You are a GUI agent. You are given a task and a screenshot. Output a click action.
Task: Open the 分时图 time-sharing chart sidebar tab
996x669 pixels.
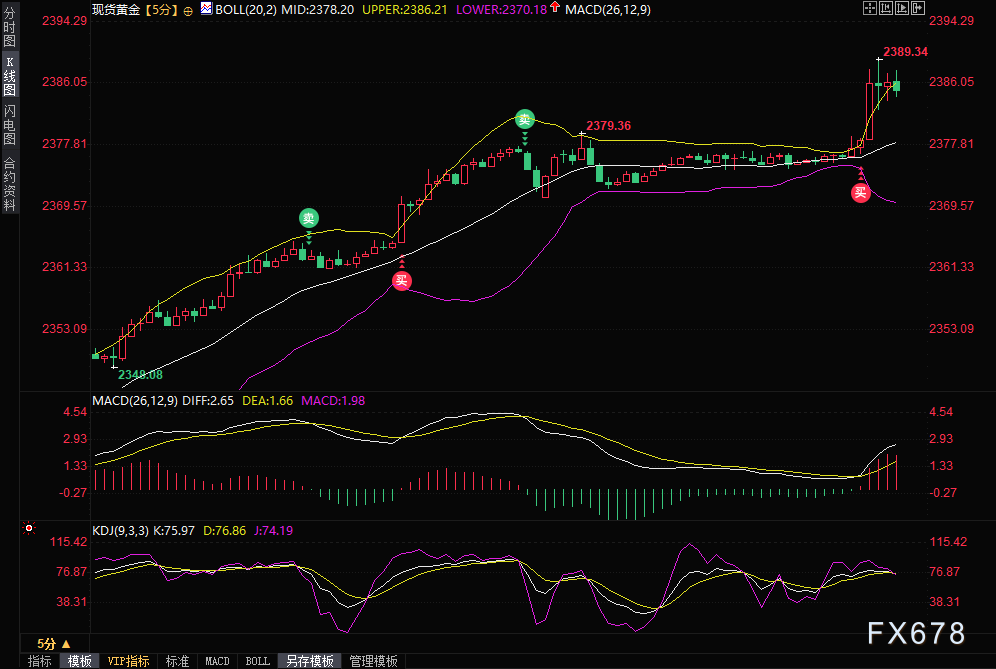click(x=10, y=26)
